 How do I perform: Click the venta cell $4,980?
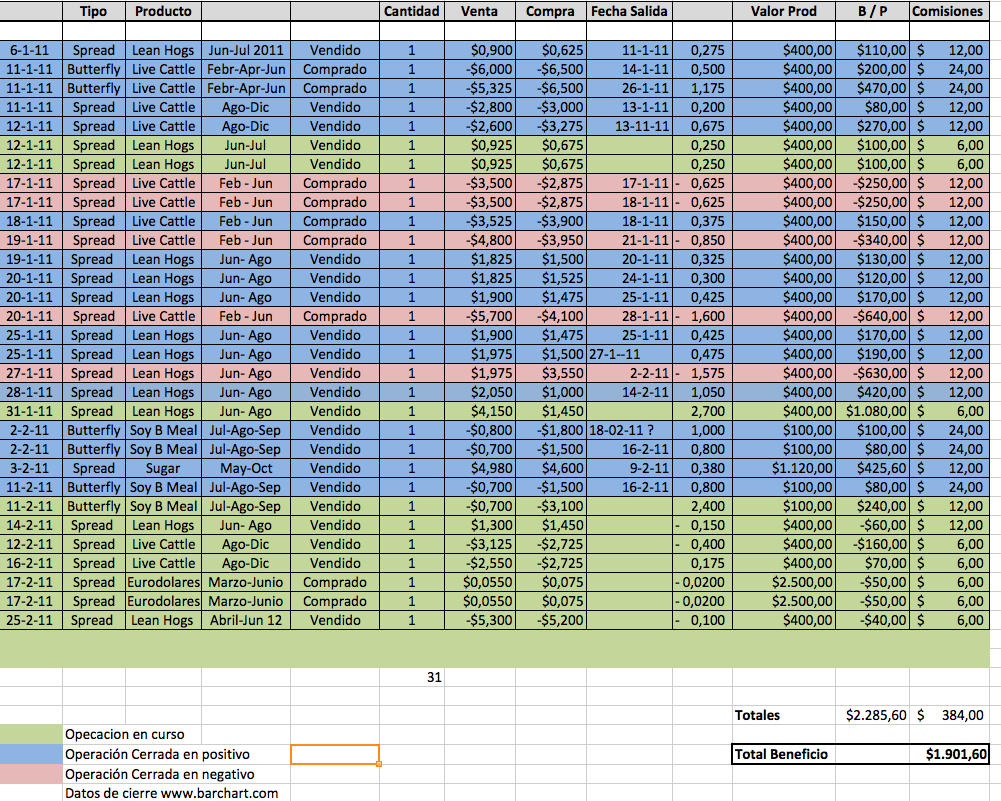(479, 468)
